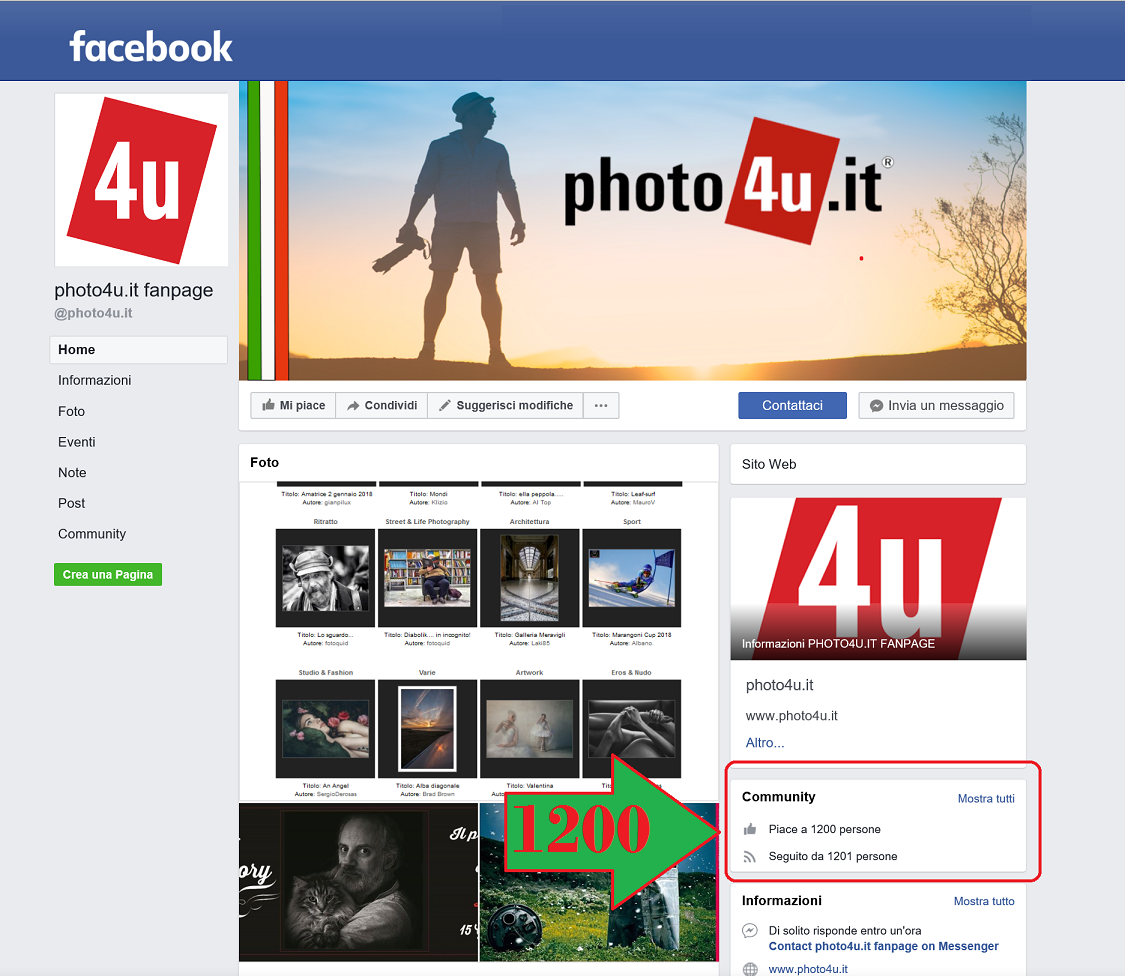Select the Home tab in sidebar
This screenshot has width=1125, height=976.
pos(138,349)
